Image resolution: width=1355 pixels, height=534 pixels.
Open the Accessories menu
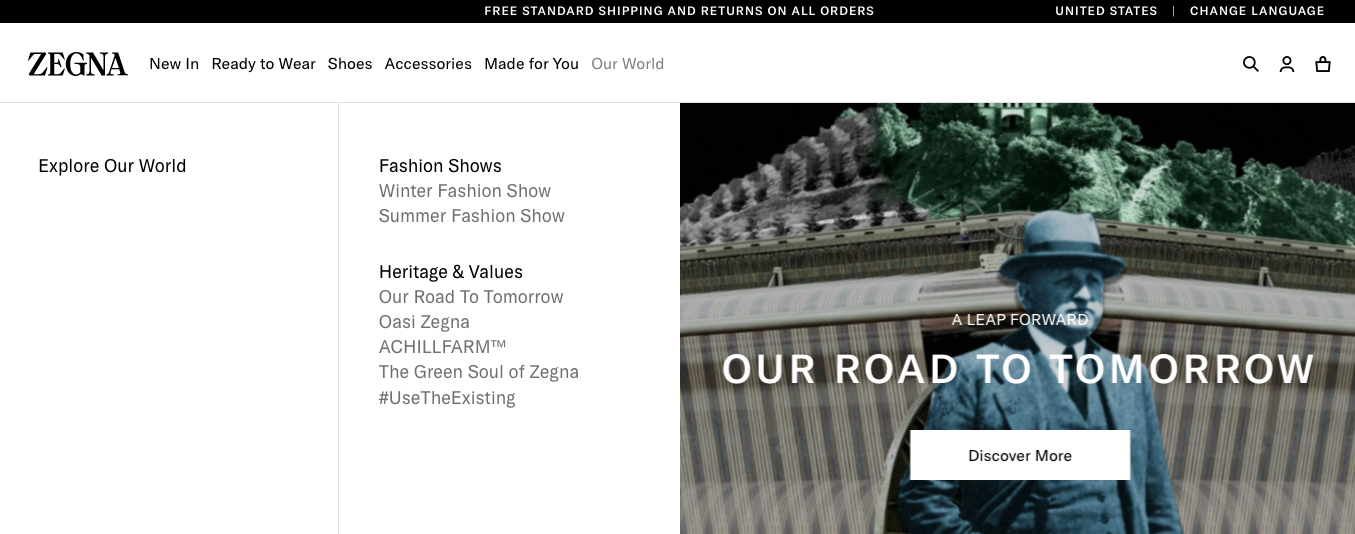[x=428, y=64]
